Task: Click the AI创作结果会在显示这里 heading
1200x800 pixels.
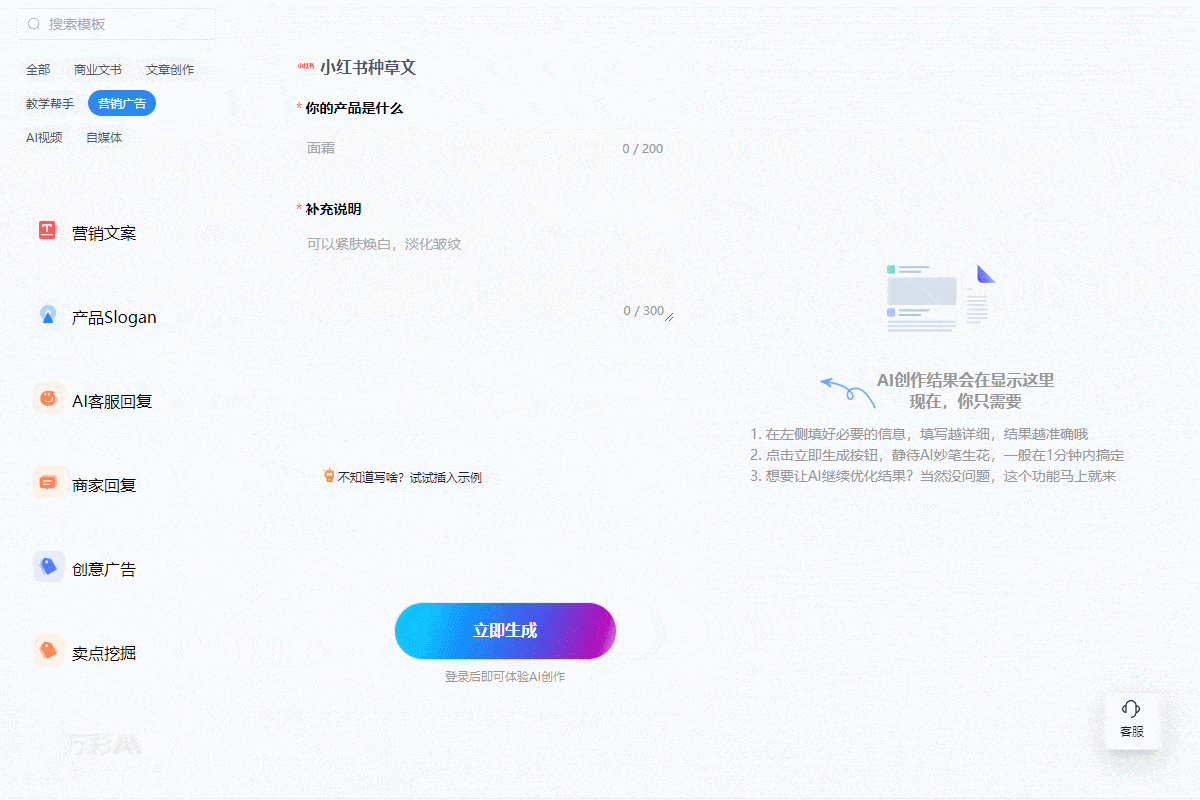Action: (965, 380)
